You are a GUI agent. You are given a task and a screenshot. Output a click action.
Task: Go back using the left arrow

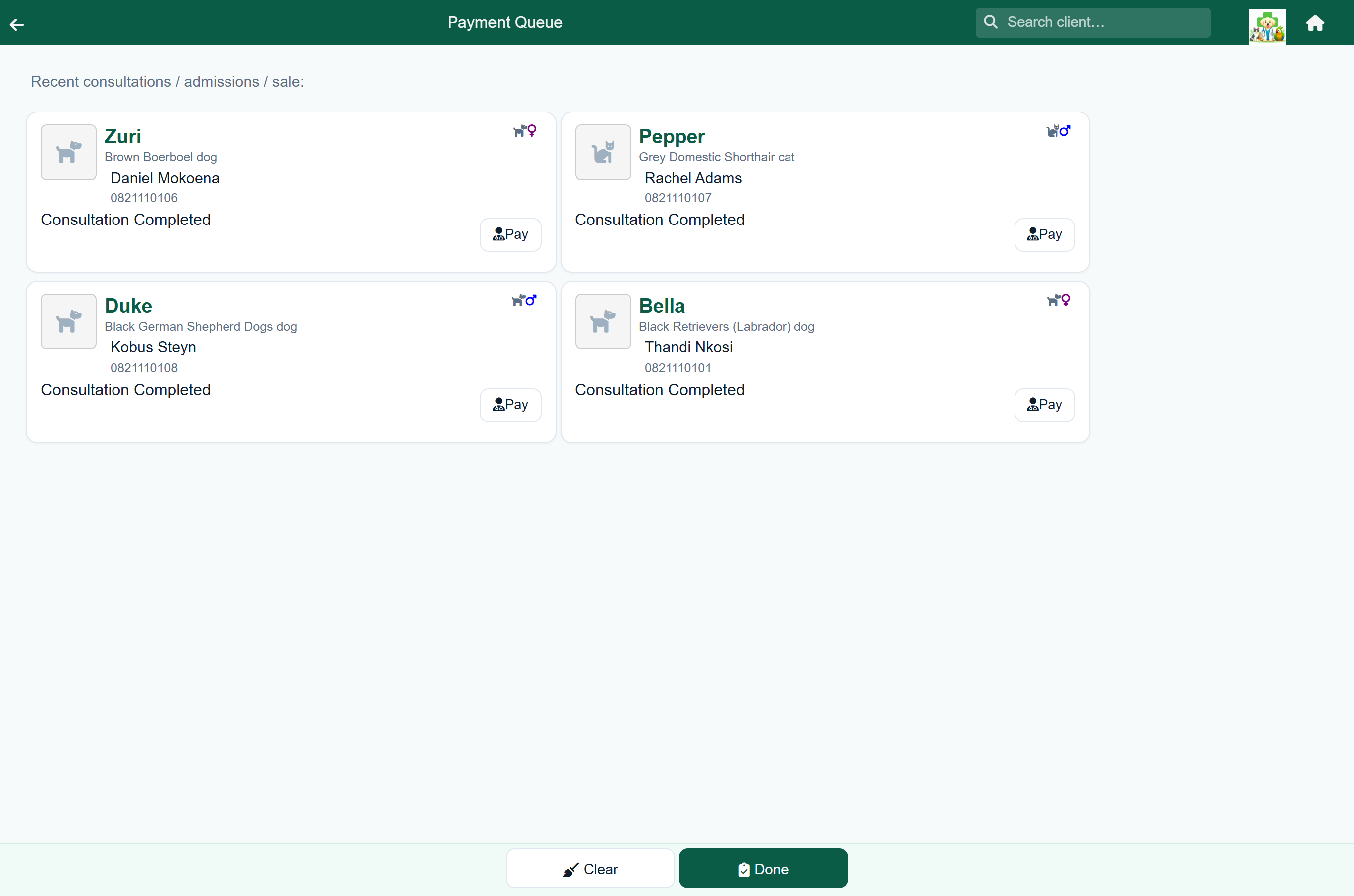click(x=17, y=24)
